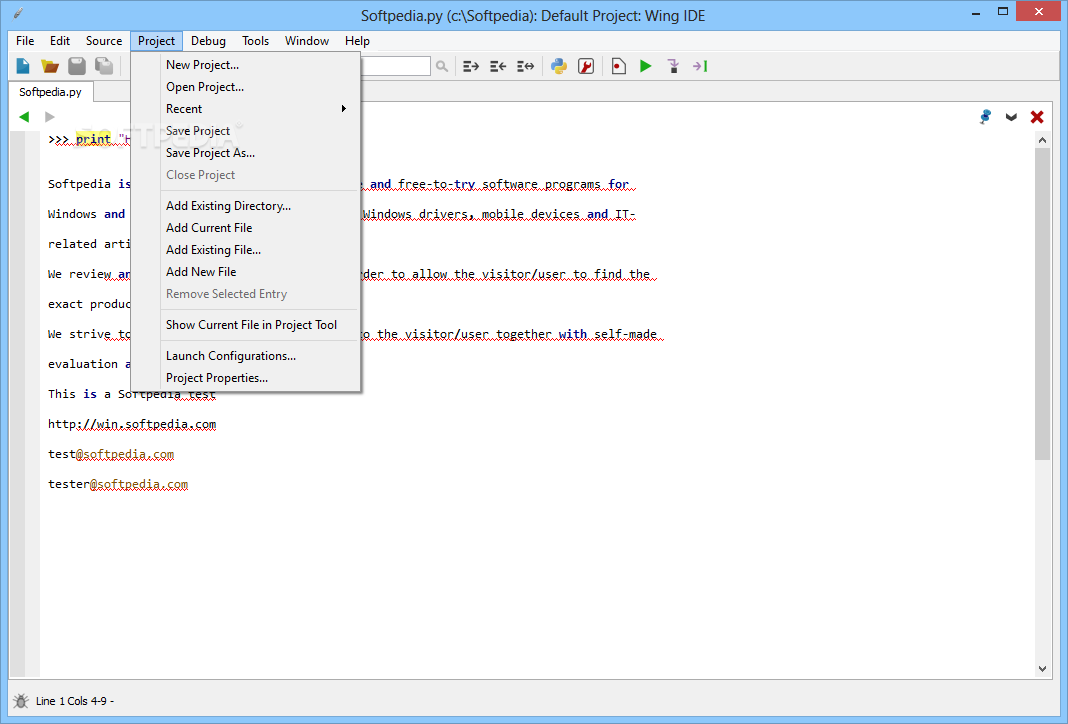Click the vertical scrollbar thumb
Image resolution: width=1068 pixels, height=724 pixels.
(x=1042, y=304)
